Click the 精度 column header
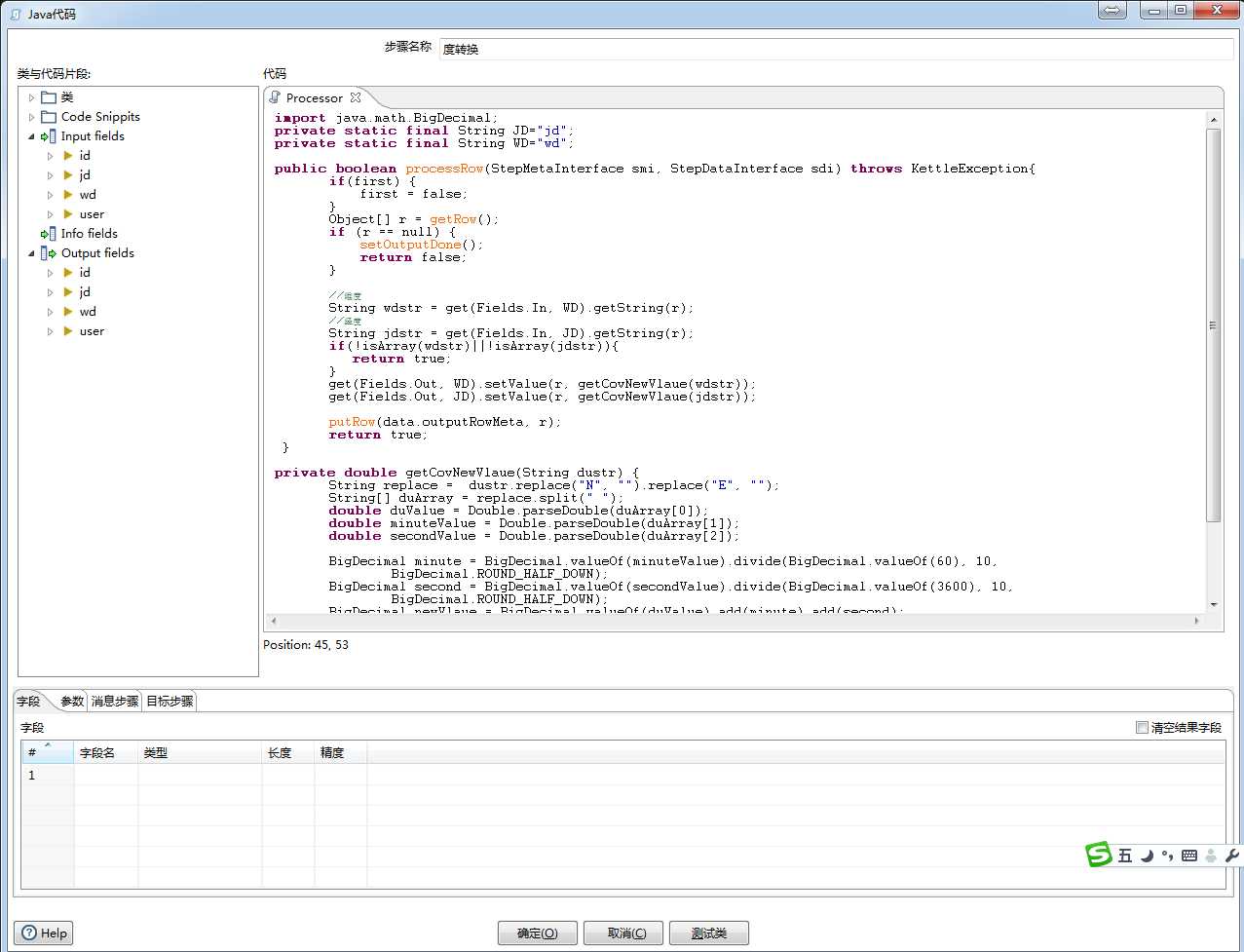The image size is (1244, 952). 340,752
